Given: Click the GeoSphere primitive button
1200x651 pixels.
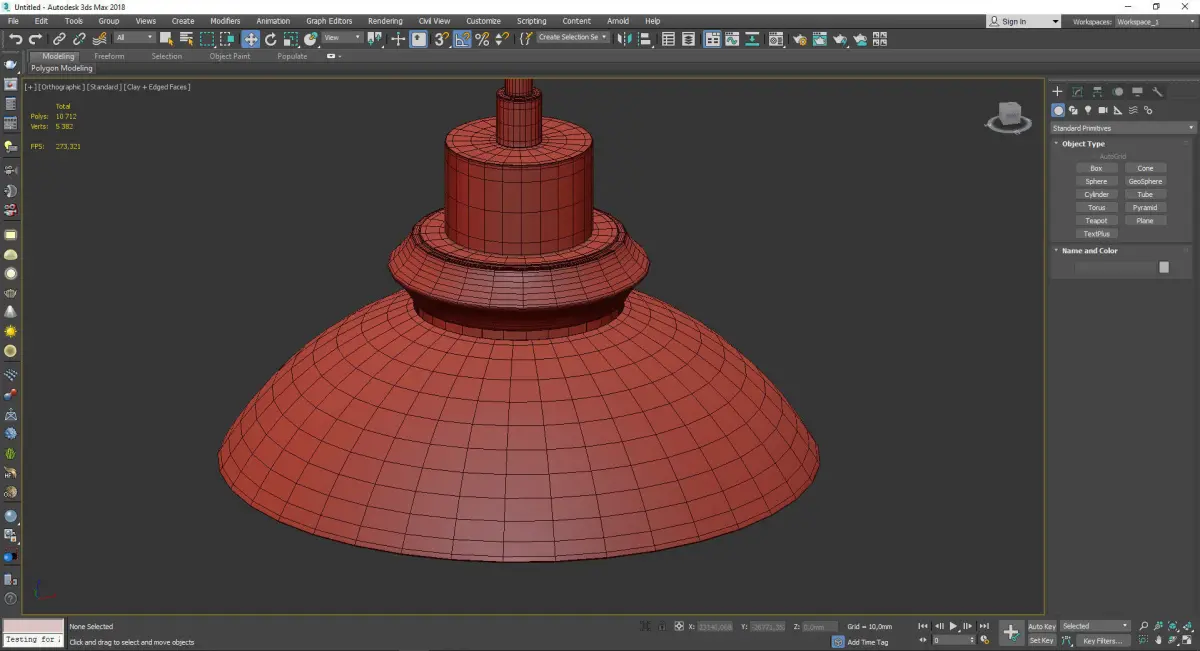Looking at the screenshot, I should 1145,181.
